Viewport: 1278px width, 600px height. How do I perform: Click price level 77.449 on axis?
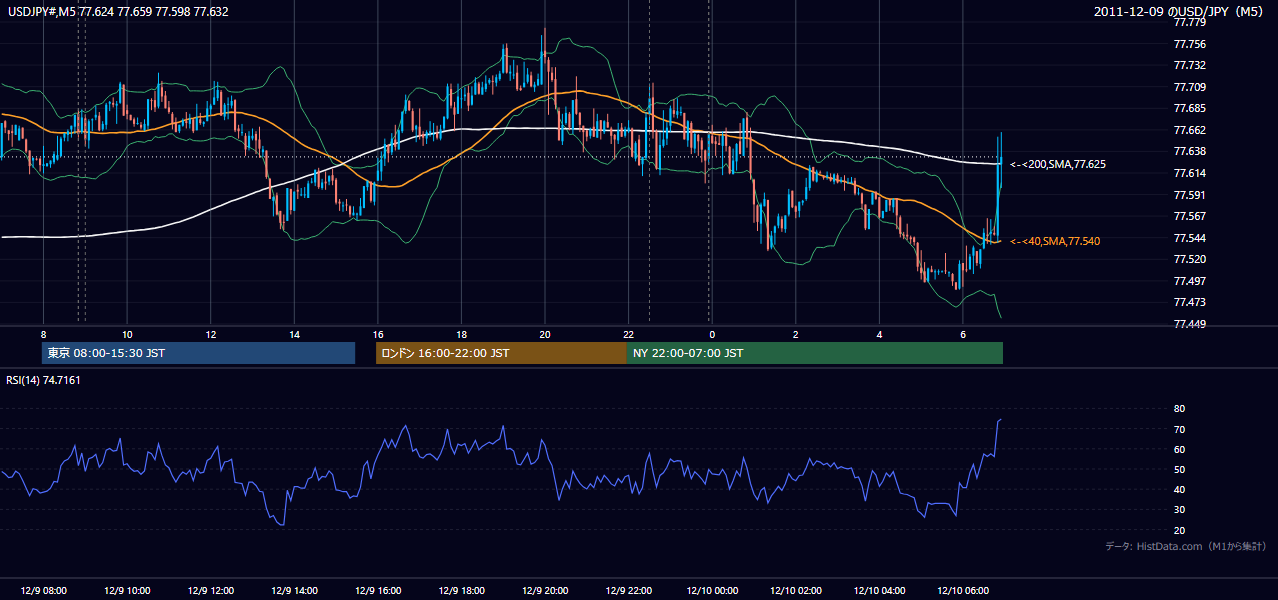pos(1188,324)
